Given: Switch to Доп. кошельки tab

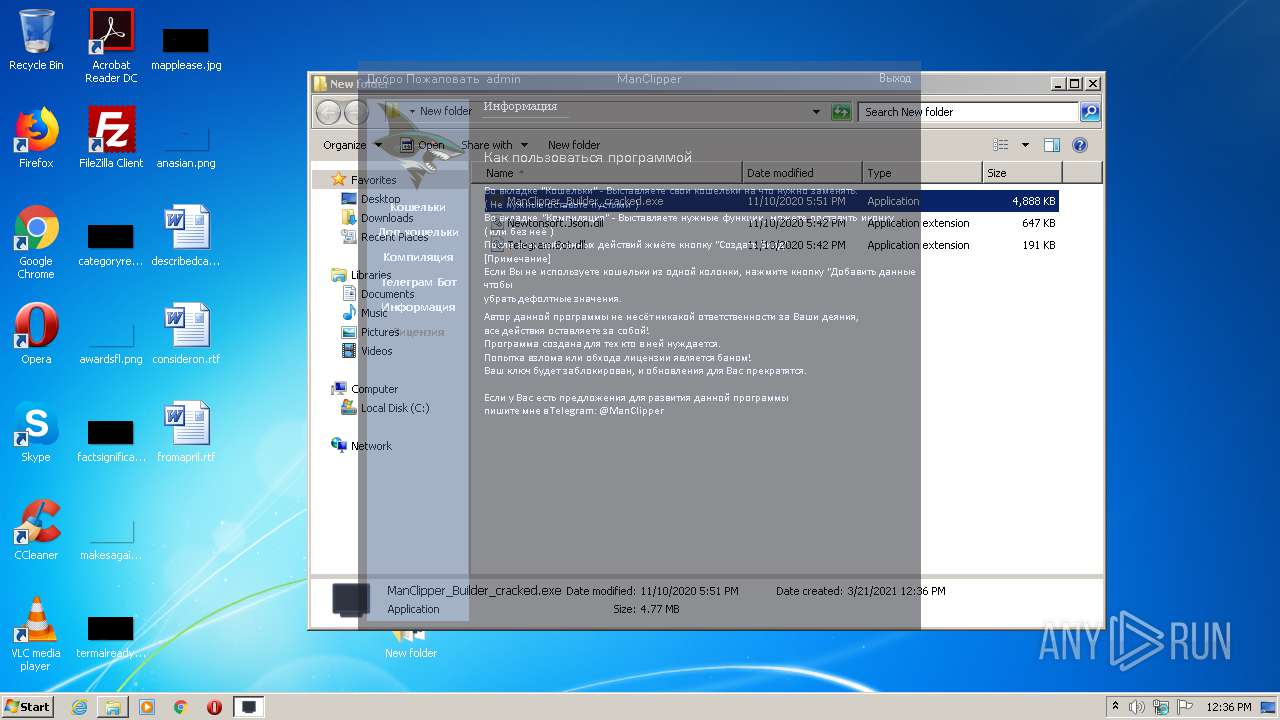Looking at the screenshot, I should [x=416, y=232].
